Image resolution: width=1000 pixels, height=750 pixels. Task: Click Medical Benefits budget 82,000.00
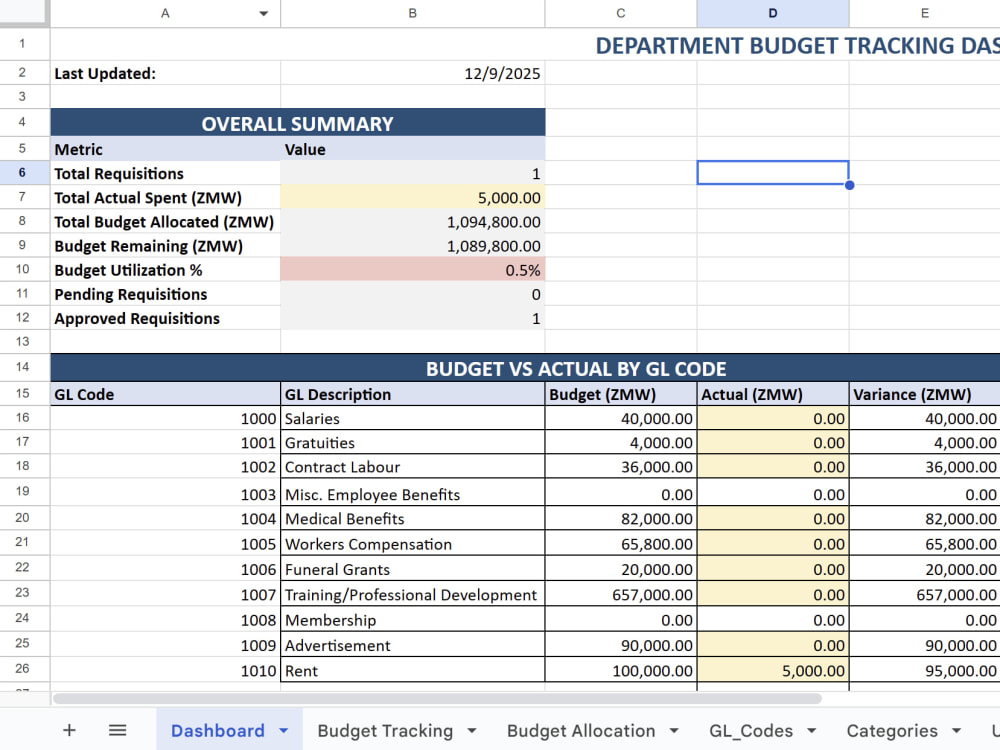click(621, 518)
